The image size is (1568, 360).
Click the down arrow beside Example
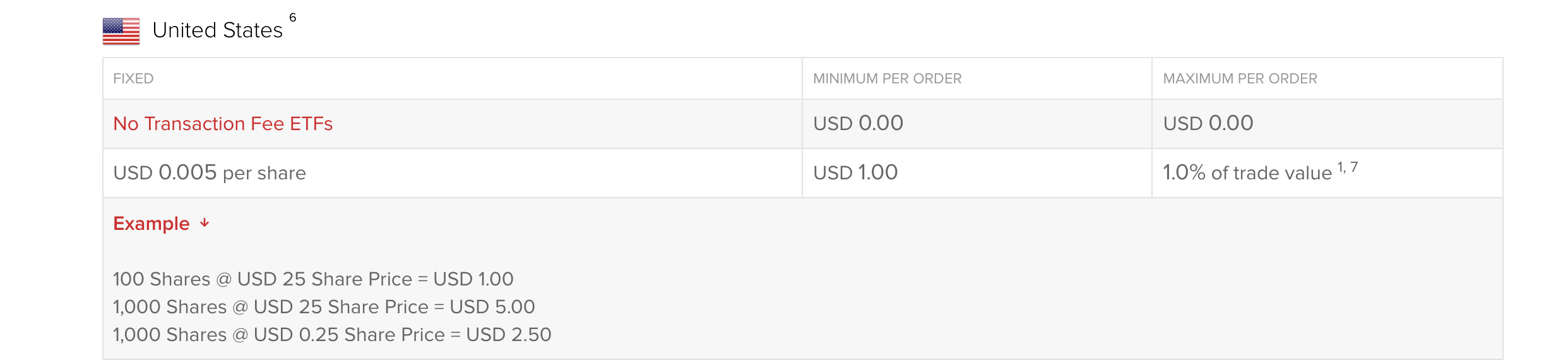[205, 223]
